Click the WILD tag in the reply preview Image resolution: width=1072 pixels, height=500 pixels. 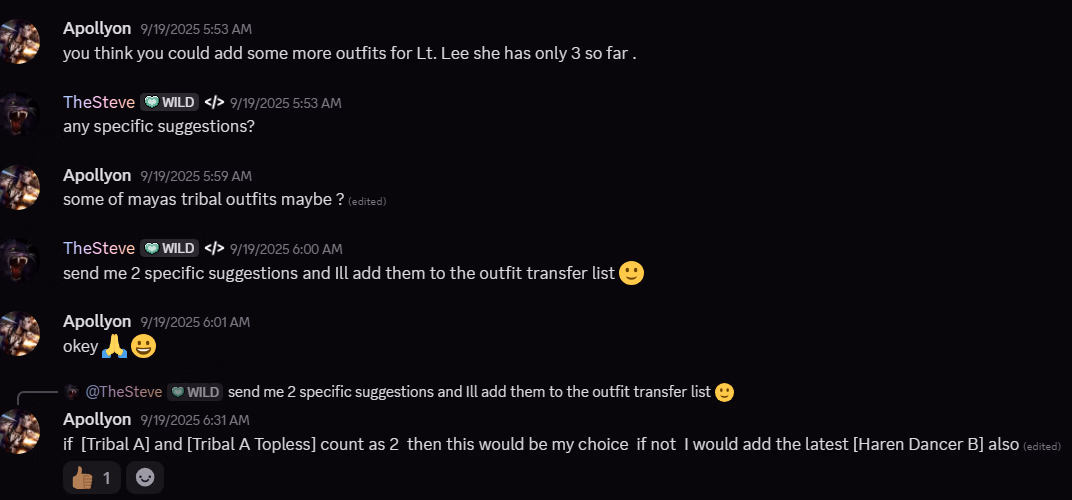pyautogui.click(x=195, y=392)
